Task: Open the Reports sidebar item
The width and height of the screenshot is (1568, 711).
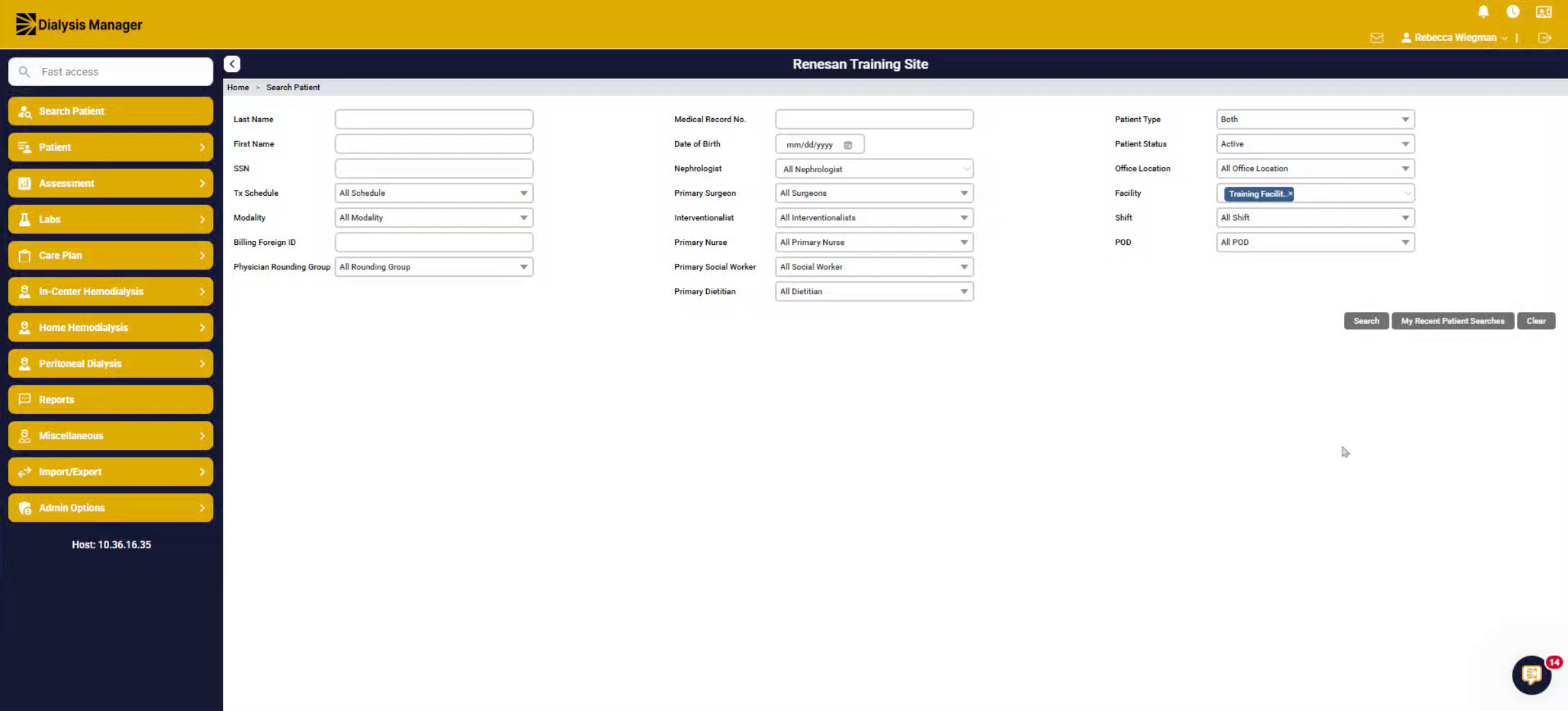Action: [x=110, y=400]
